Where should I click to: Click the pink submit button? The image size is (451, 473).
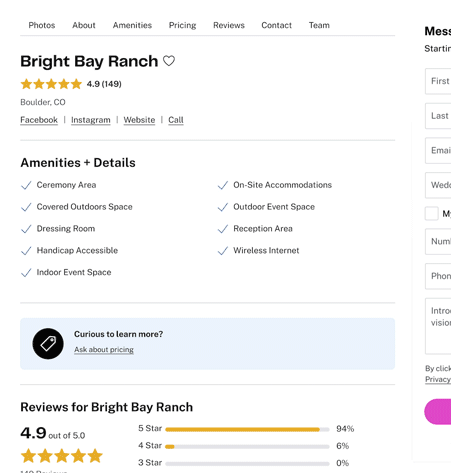pos(438,412)
